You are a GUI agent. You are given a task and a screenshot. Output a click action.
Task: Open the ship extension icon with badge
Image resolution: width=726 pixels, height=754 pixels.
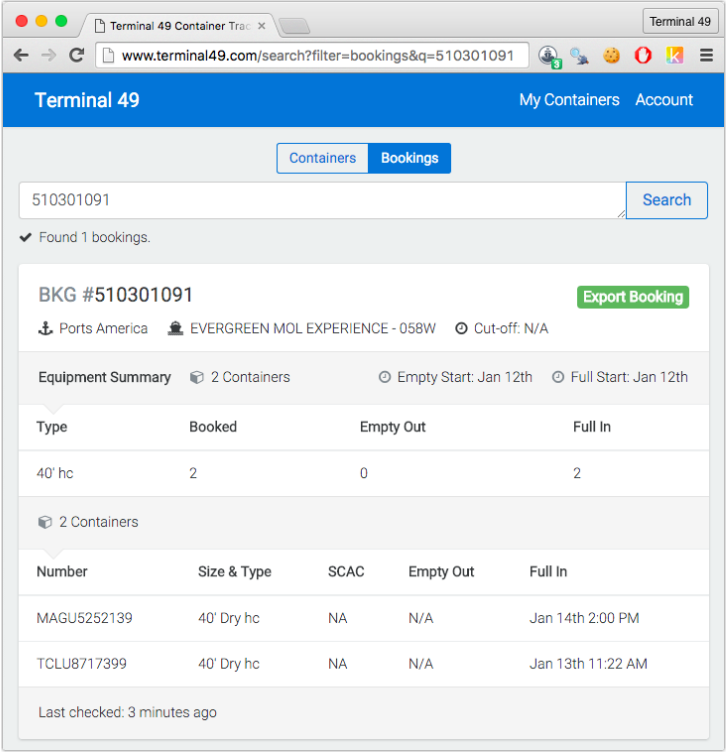[549, 56]
